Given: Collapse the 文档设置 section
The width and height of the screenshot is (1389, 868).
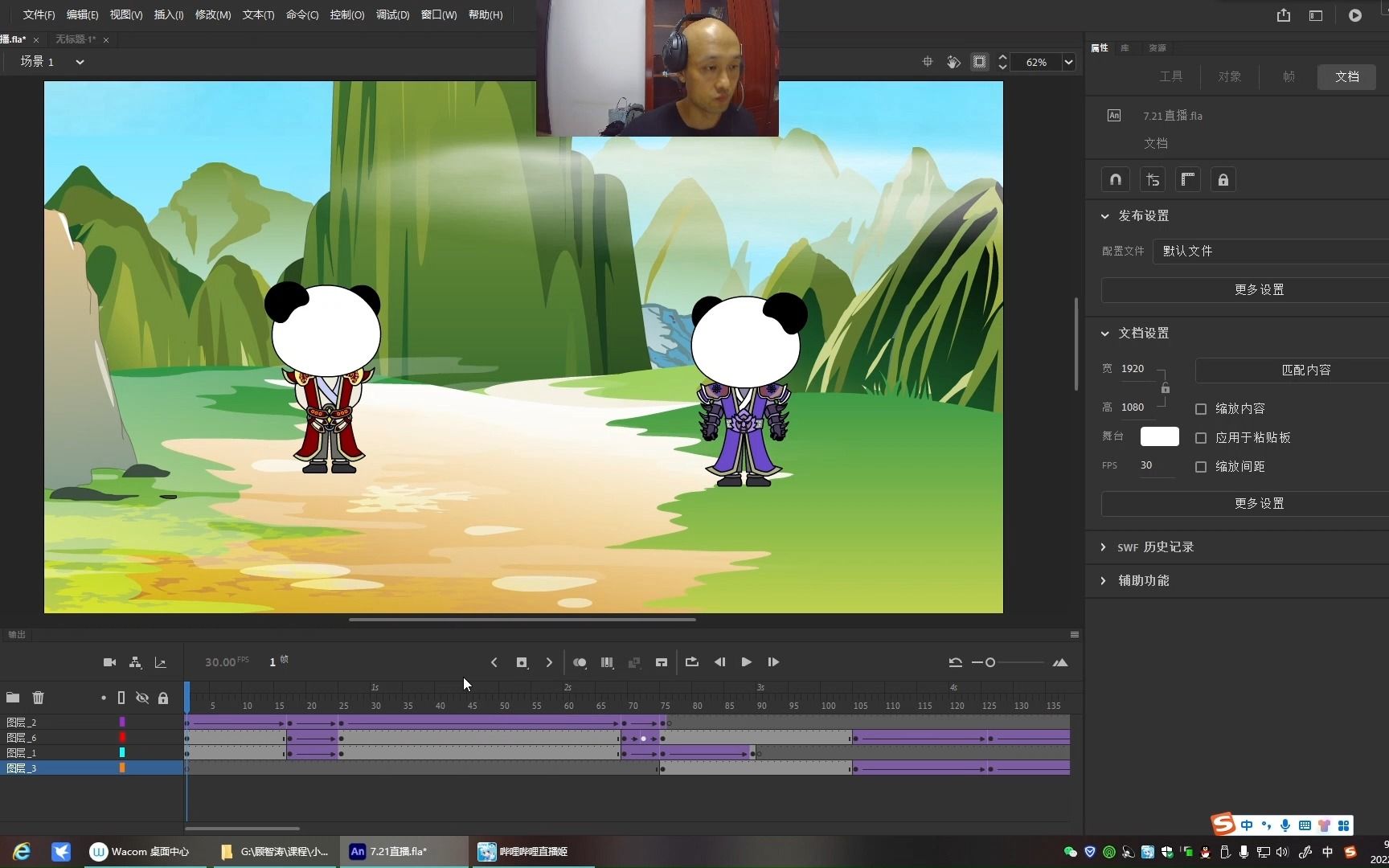Looking at the screenshot, I should pos(1105,334).
